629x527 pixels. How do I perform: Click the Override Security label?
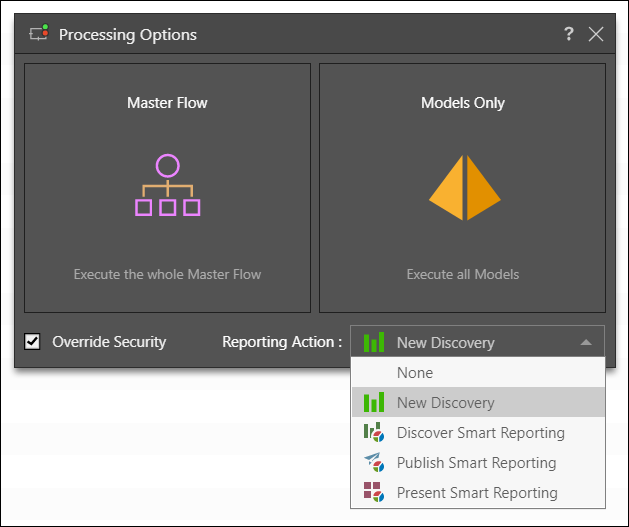click(x=109, y=342)
